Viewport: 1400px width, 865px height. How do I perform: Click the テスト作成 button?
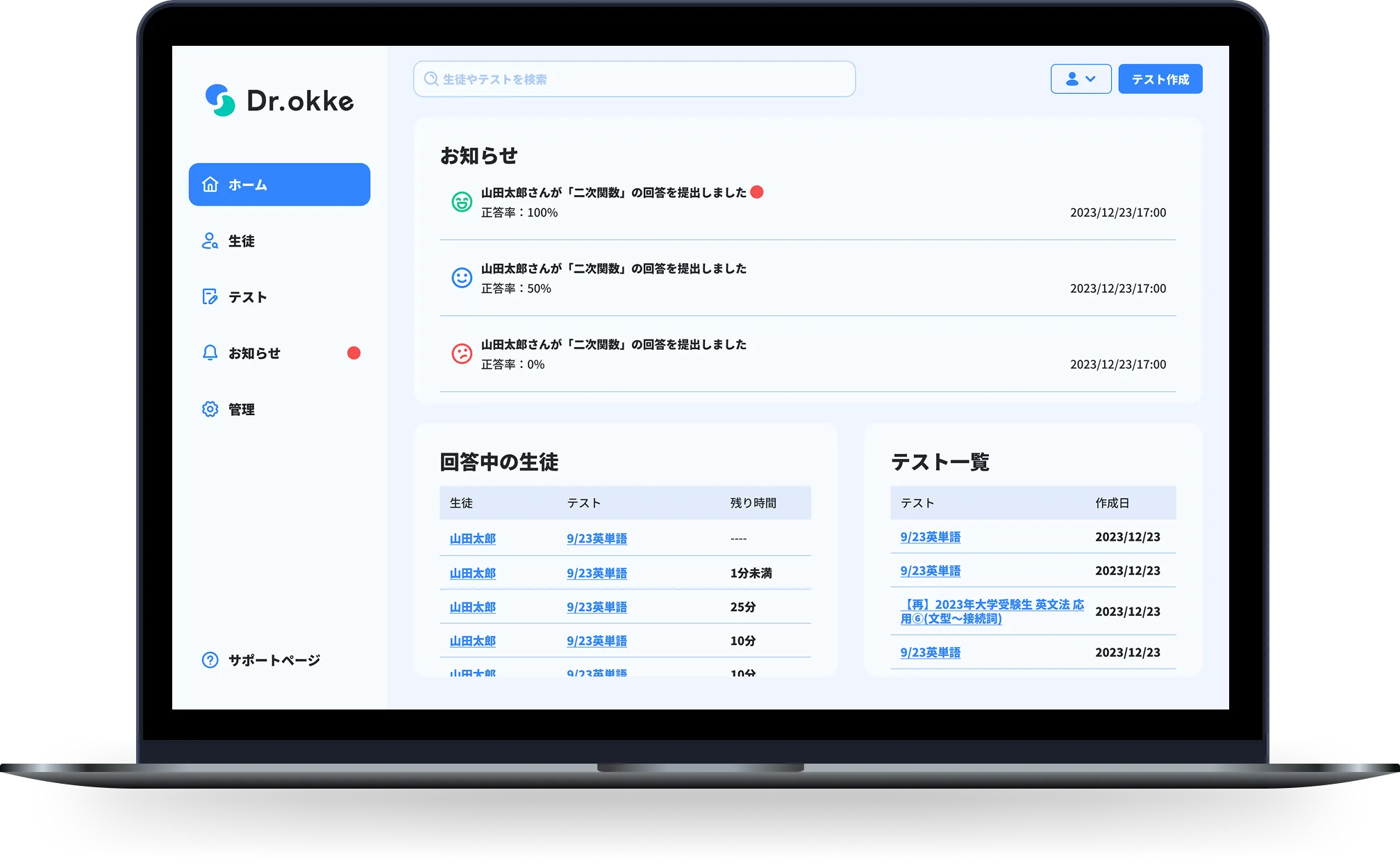point(1160,79)
